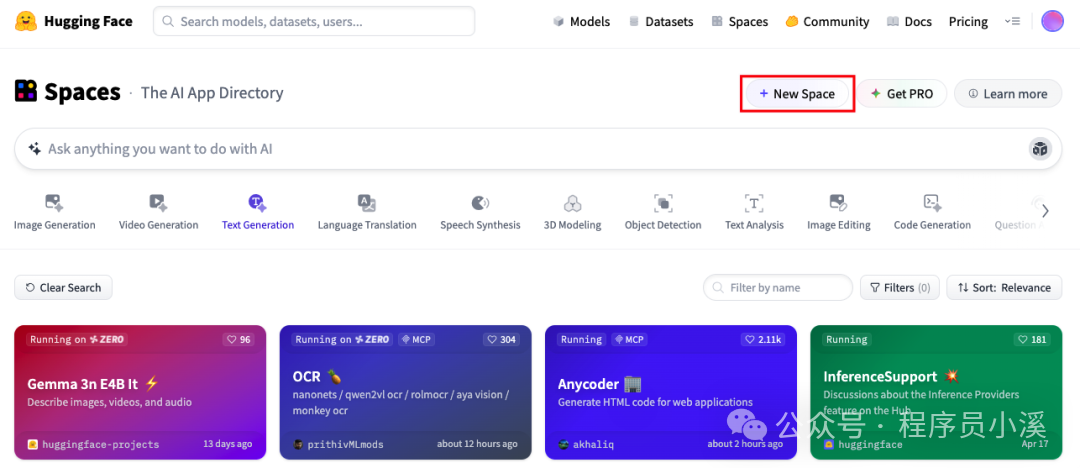Go to Models in the top navigation
The height and width of the screenshot is (468, 1080).
pos(581,21)
